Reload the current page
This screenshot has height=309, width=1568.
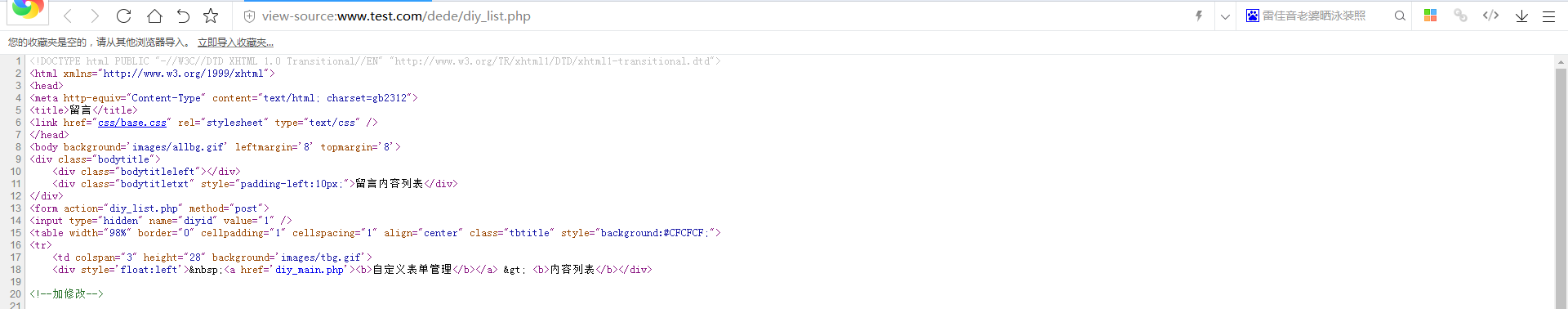[x=123, y=16]
